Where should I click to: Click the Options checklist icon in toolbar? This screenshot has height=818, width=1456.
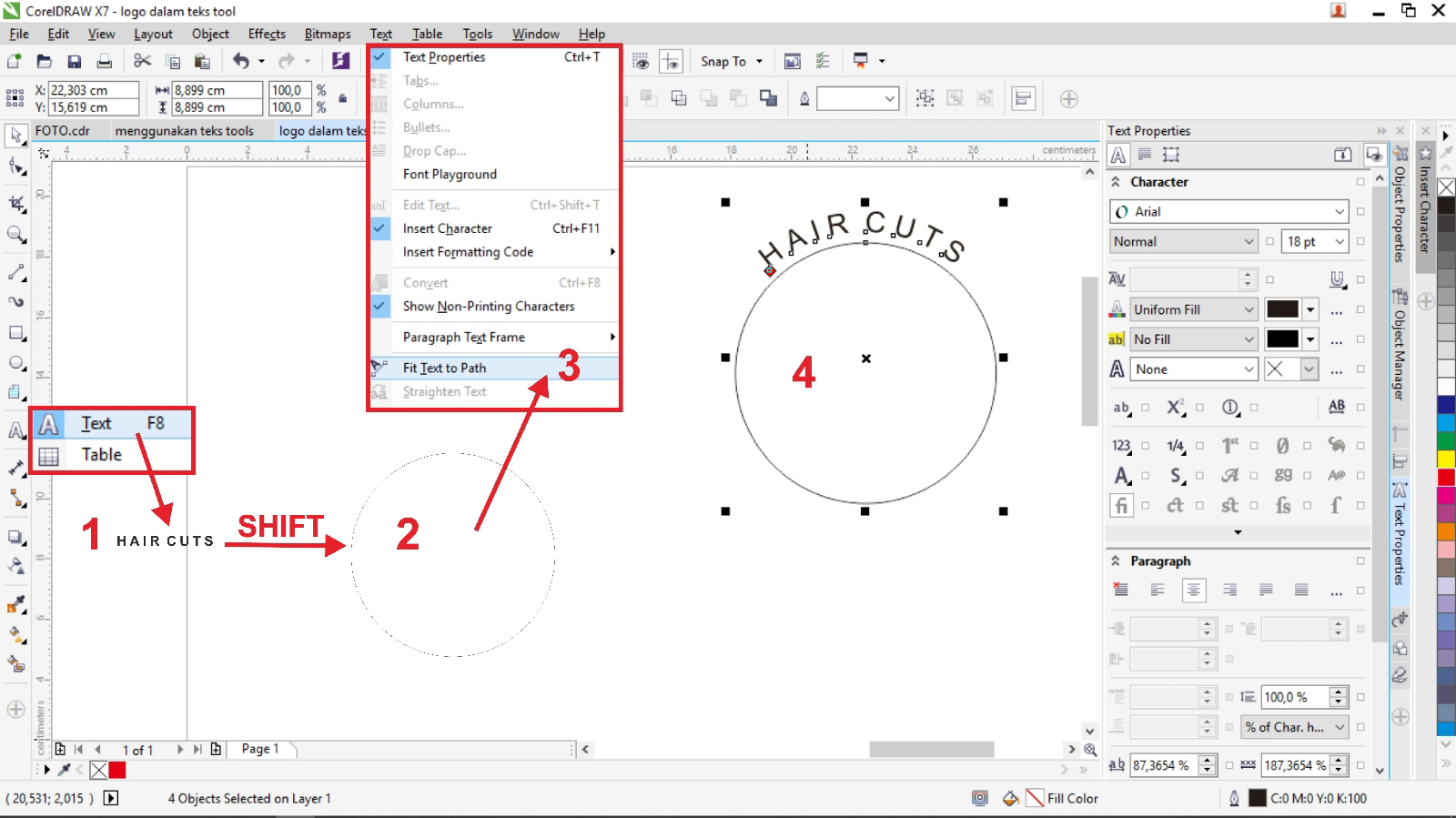click(x=823, y=61)
